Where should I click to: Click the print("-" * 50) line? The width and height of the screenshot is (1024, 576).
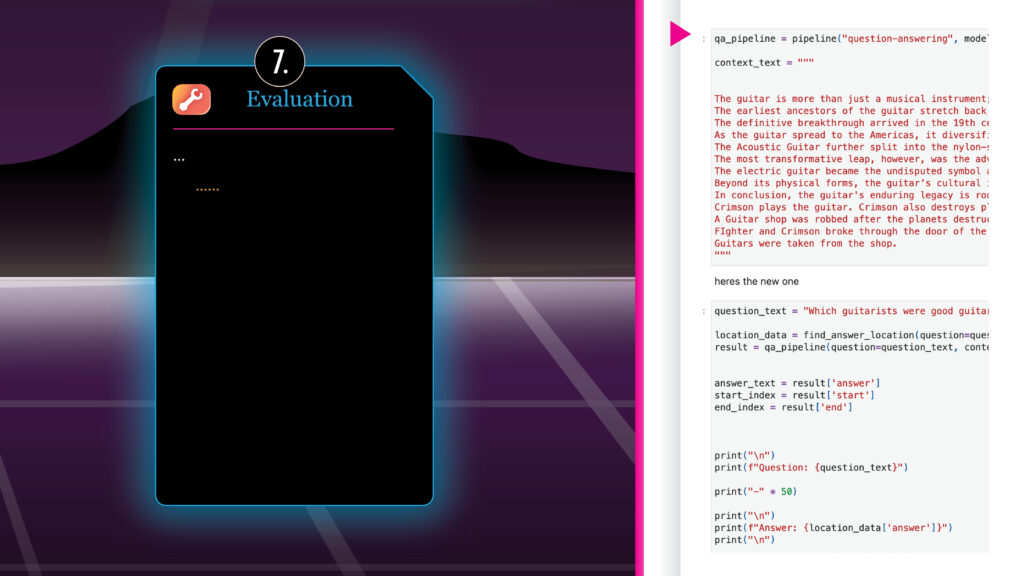click(755, 492)
